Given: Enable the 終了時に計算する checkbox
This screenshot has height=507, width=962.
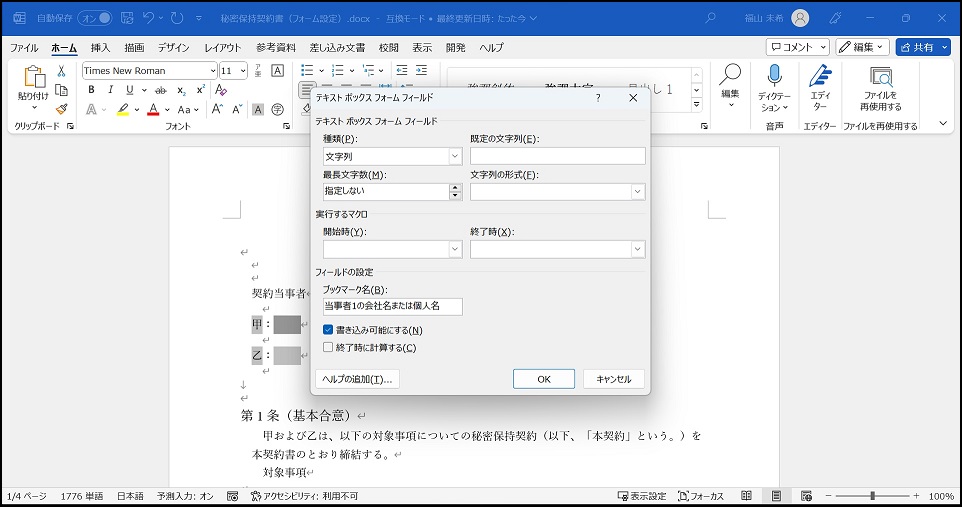Looking at the screenshot, I should (328, 347).
